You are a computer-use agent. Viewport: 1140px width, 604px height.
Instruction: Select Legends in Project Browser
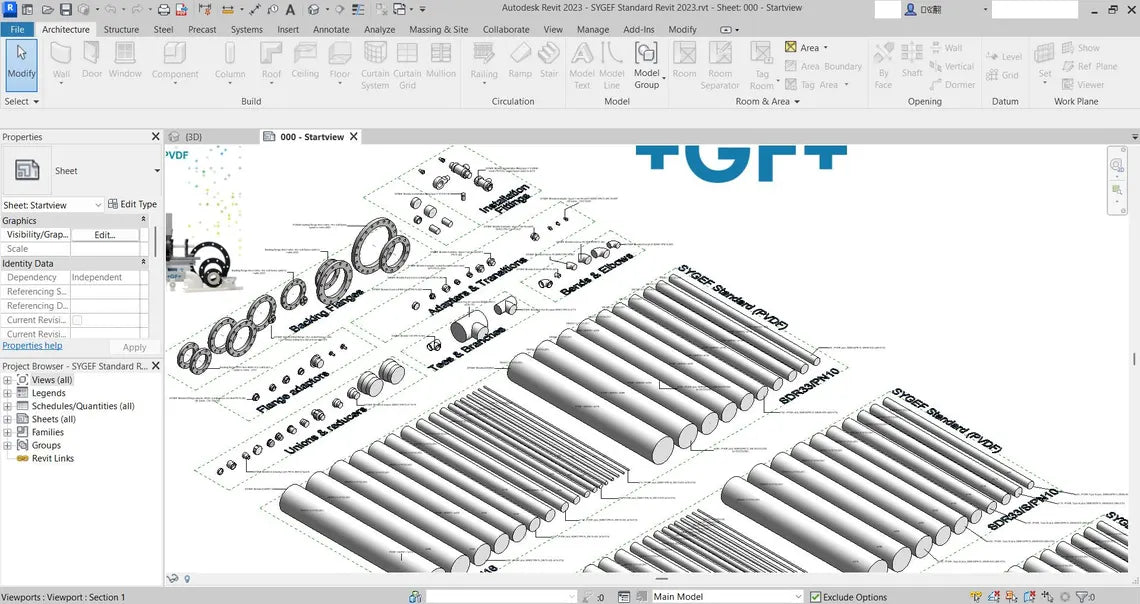(x=49, y=393)
